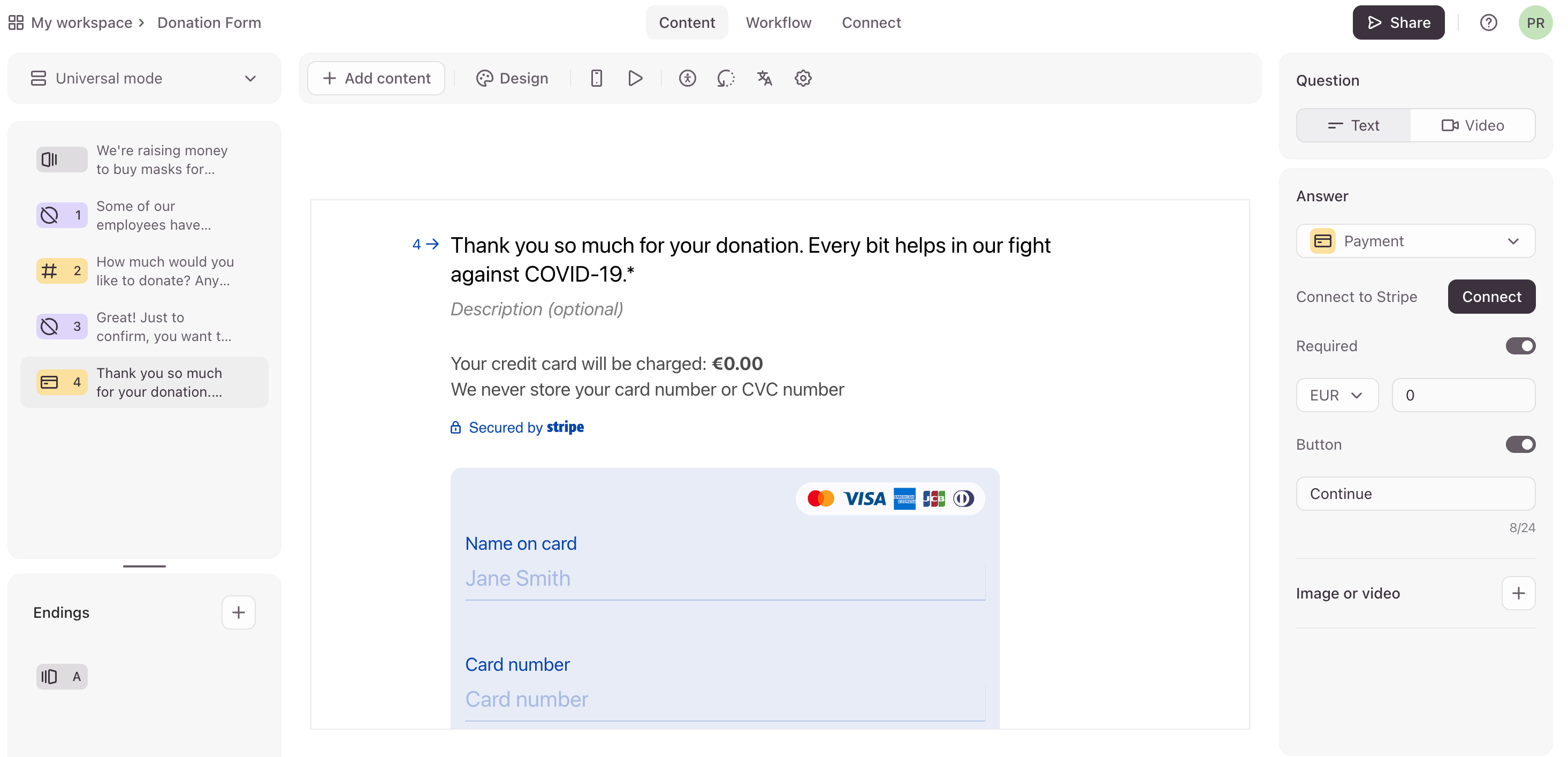Screen dimensions: 1568x757
Task: Click the help question mark icon
Action: click(x=1488, y=22)
